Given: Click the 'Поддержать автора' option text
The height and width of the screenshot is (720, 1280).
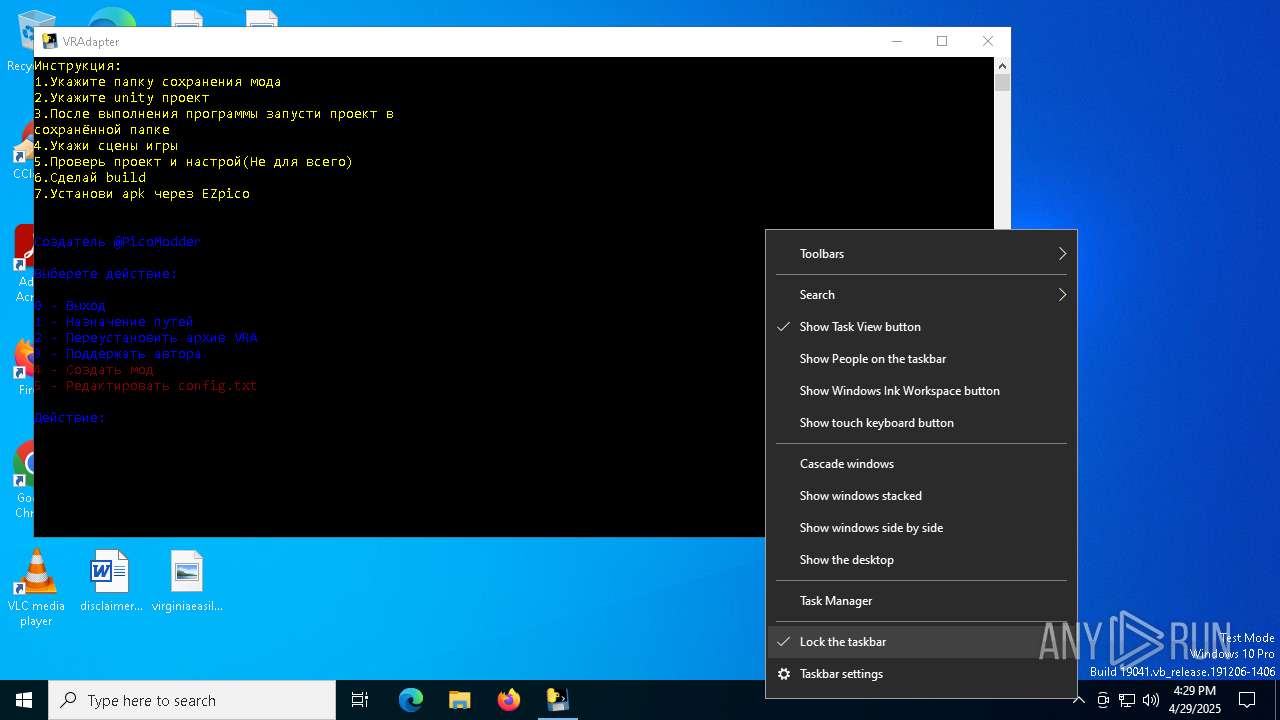Looking at the screenshot, I should click(133, 354).
